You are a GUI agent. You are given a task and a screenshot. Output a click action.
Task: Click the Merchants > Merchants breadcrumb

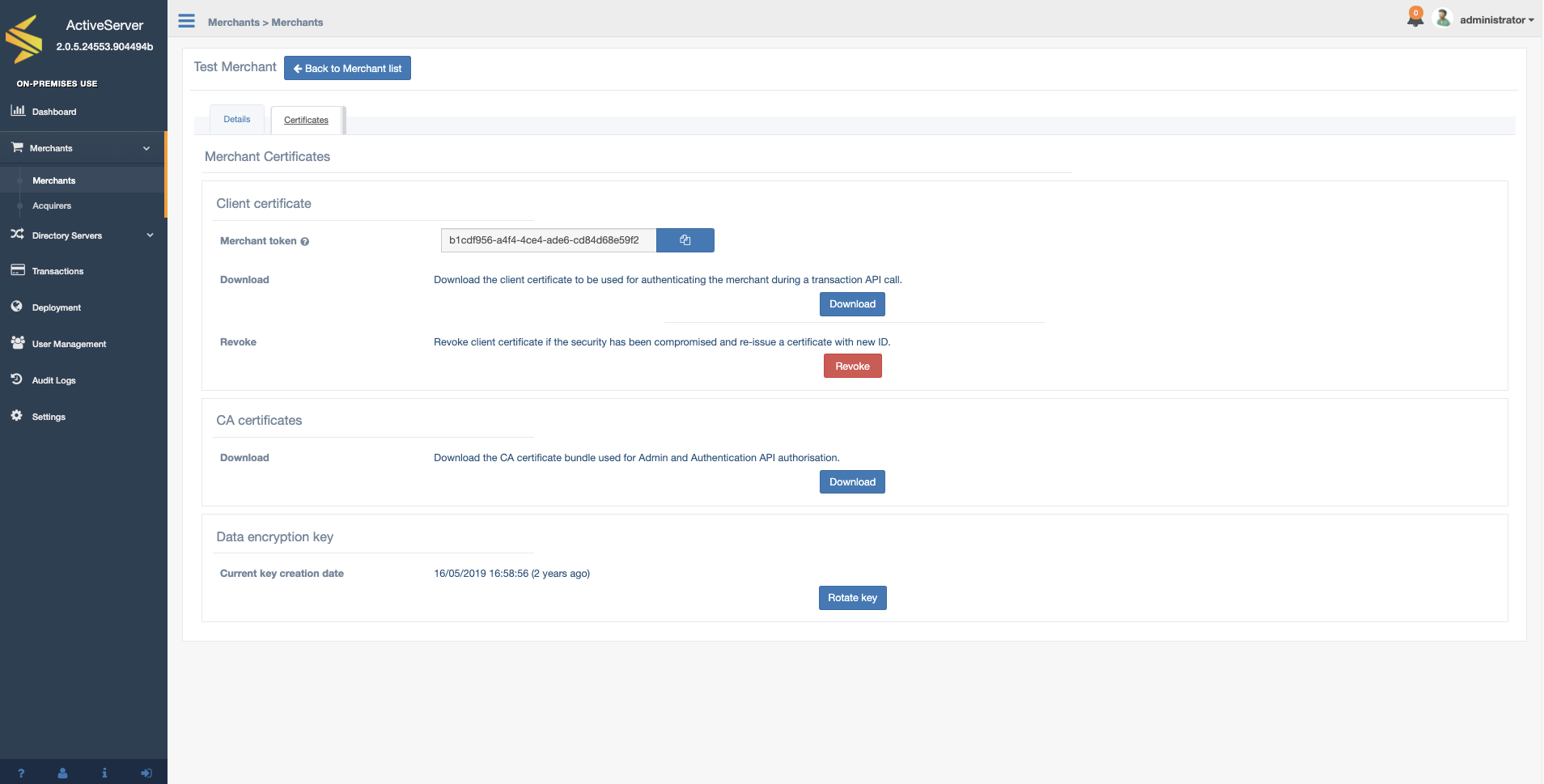(265, 23)
